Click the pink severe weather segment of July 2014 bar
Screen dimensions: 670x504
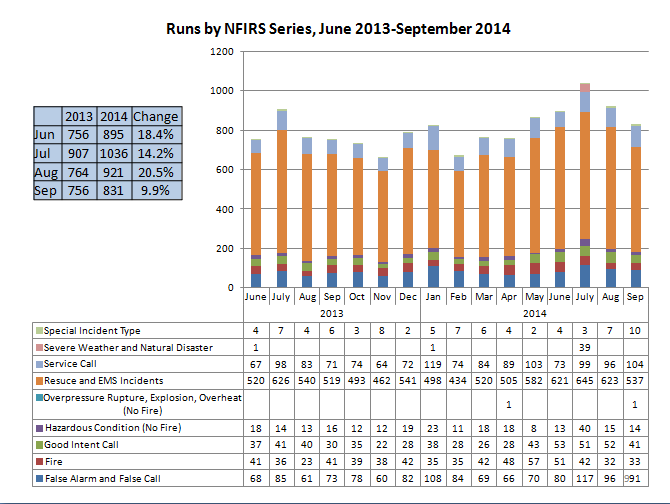(585, 88)
